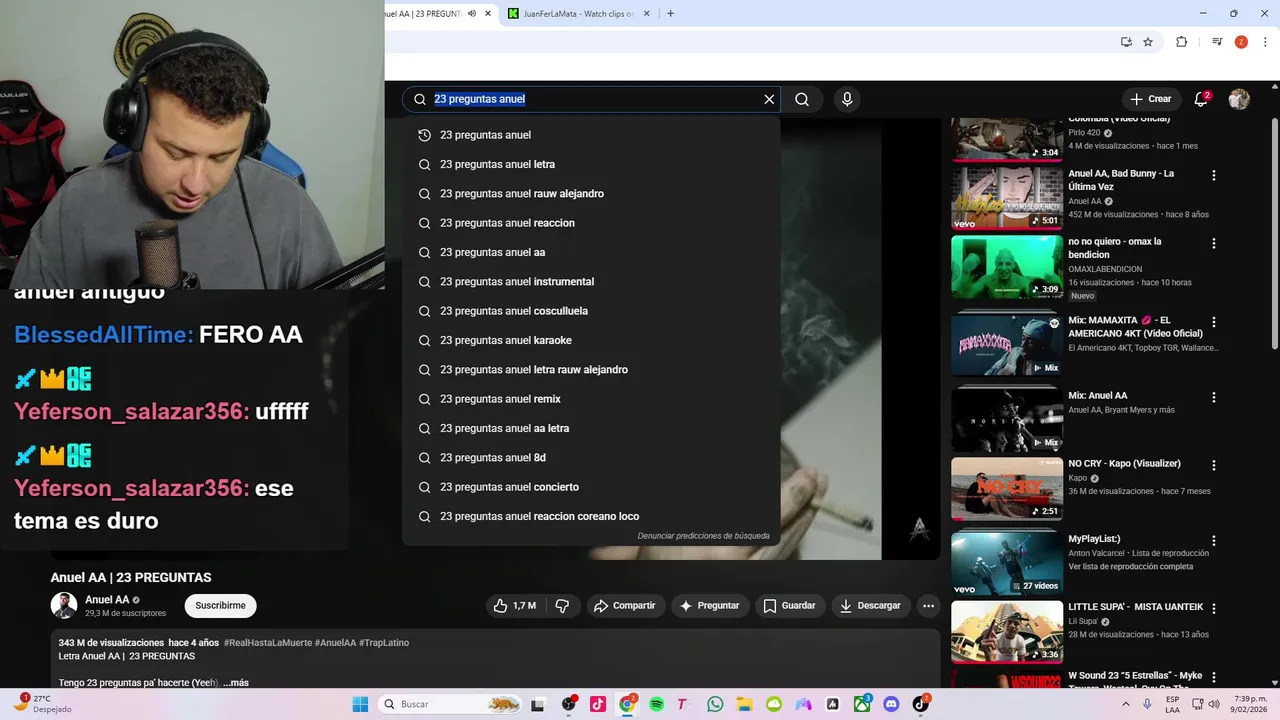
Task: Choose suggestion 23 preguntas anuel 8d
Action: pos(591,458)
